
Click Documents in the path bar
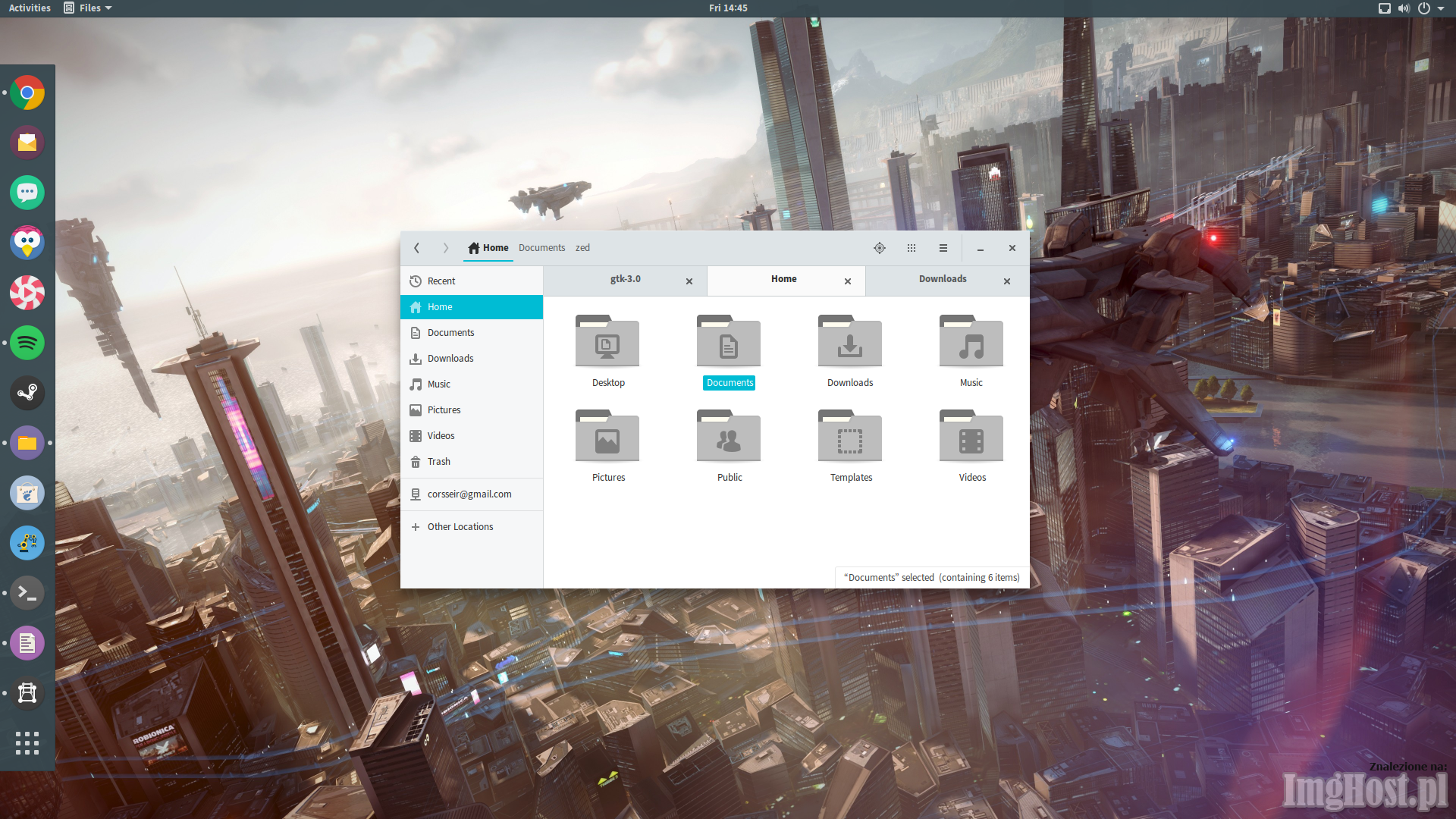pyautogui.click(x=541, y=248)
